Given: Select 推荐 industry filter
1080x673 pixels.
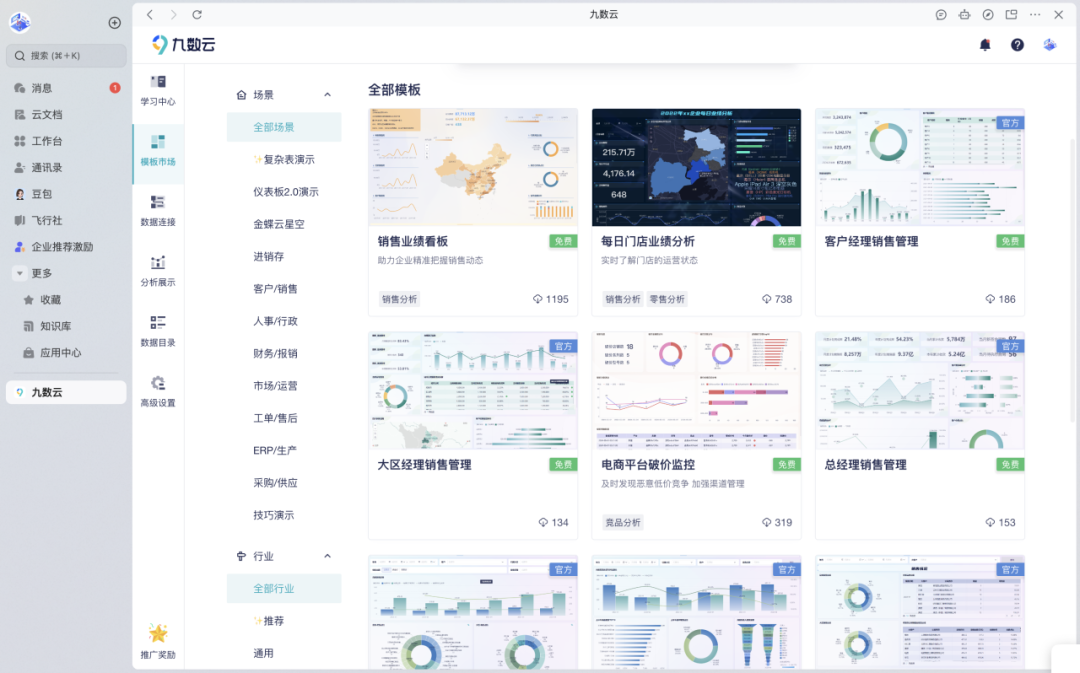Looking at the screenshot, I should tap(284, 621).
